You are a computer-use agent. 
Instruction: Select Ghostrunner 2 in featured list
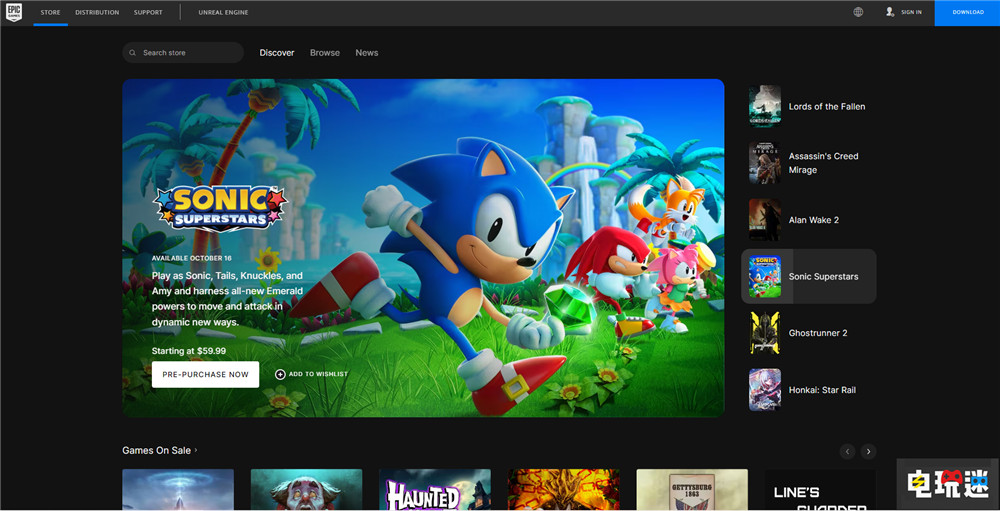click(817, 333)
